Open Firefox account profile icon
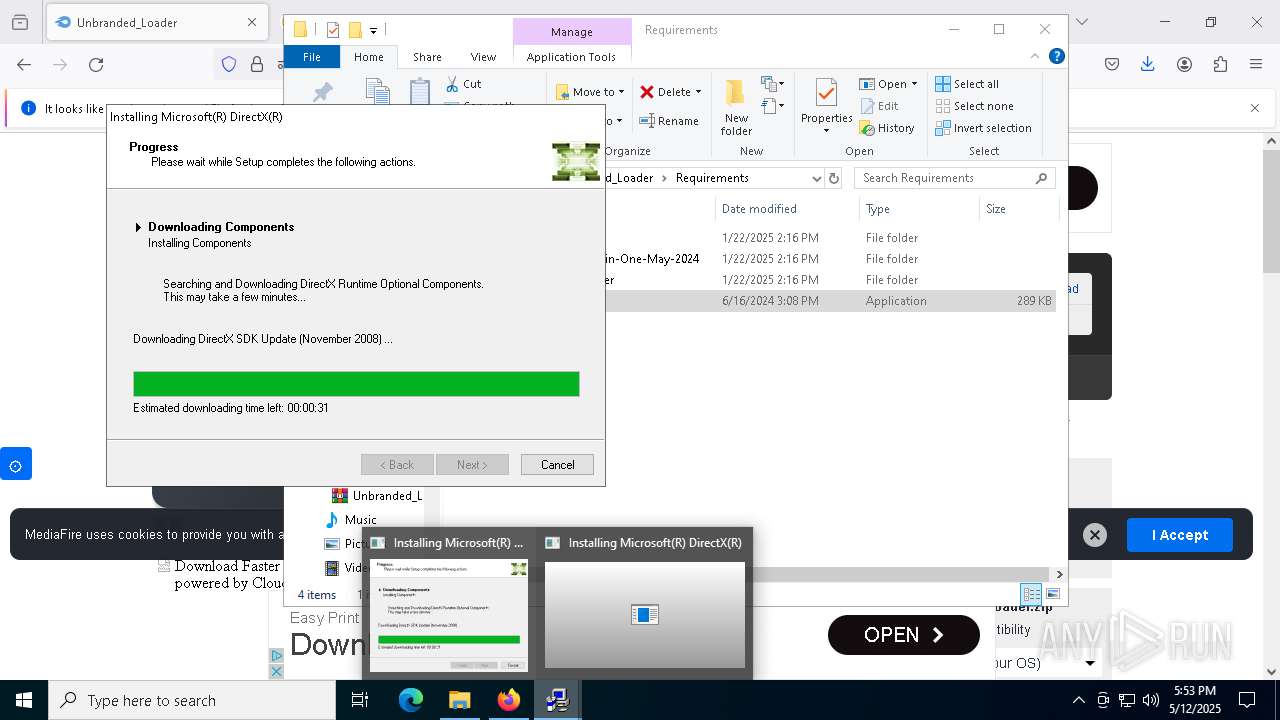This screenshot has width=1280, height=720. point(1184,65)
